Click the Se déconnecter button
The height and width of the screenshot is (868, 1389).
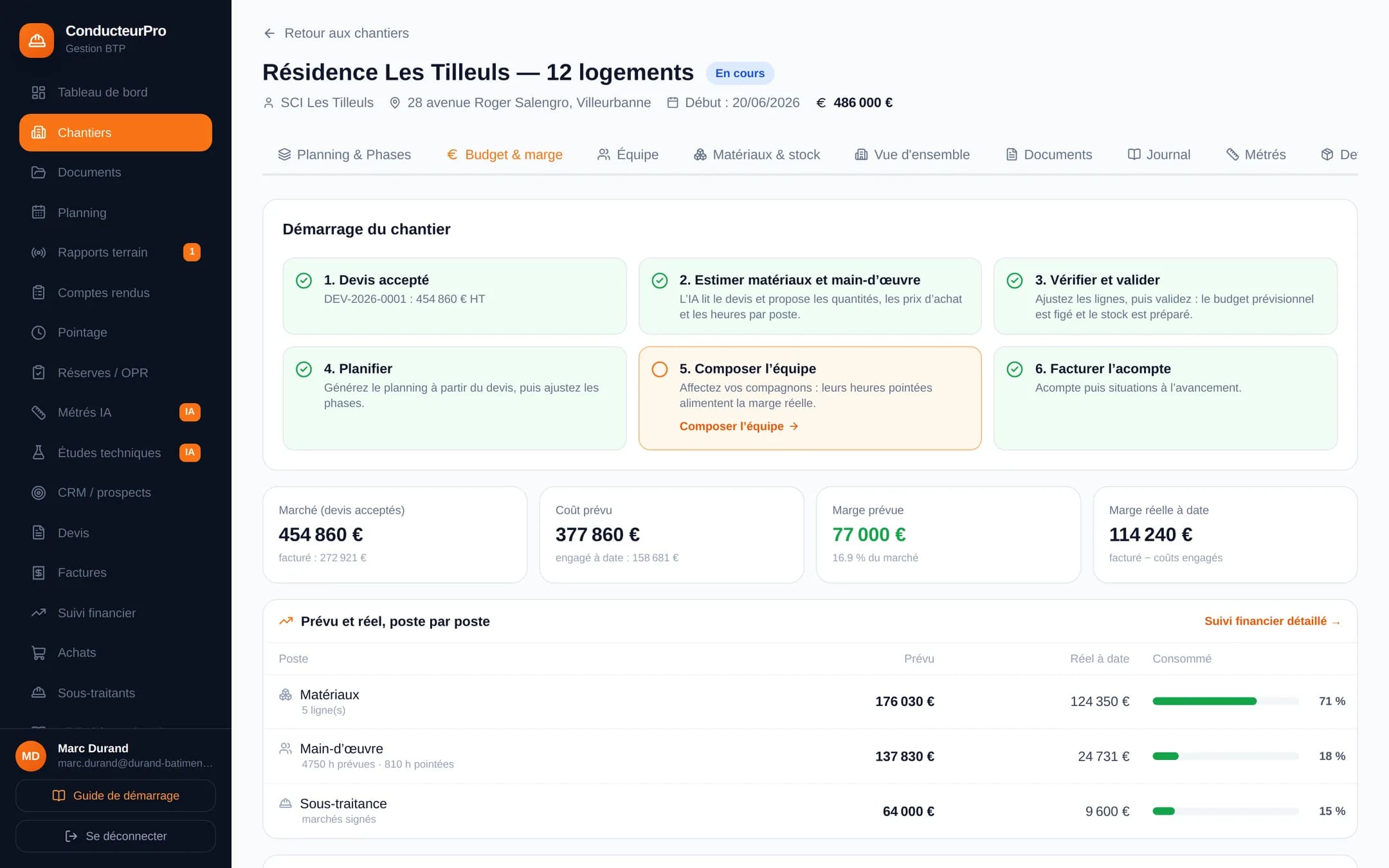click(x=116, y=836)
